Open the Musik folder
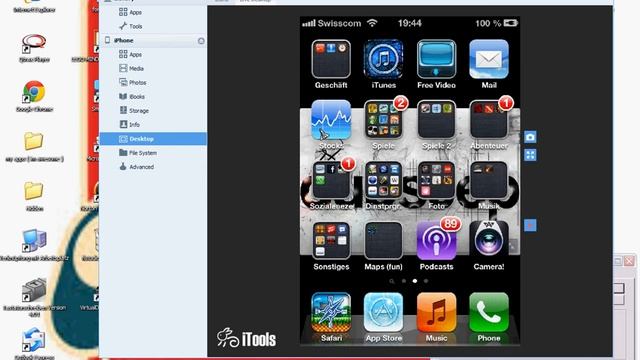Viewport: 640px width, 360px height. click(489, 180)
